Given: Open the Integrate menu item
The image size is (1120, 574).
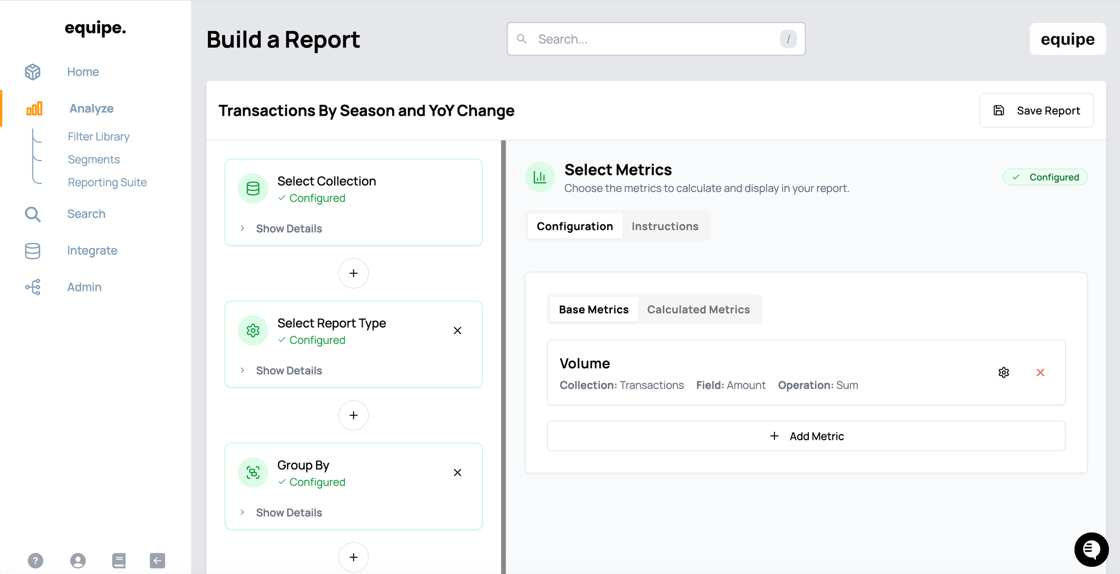Looking at the screenshot, I should 92,251.
